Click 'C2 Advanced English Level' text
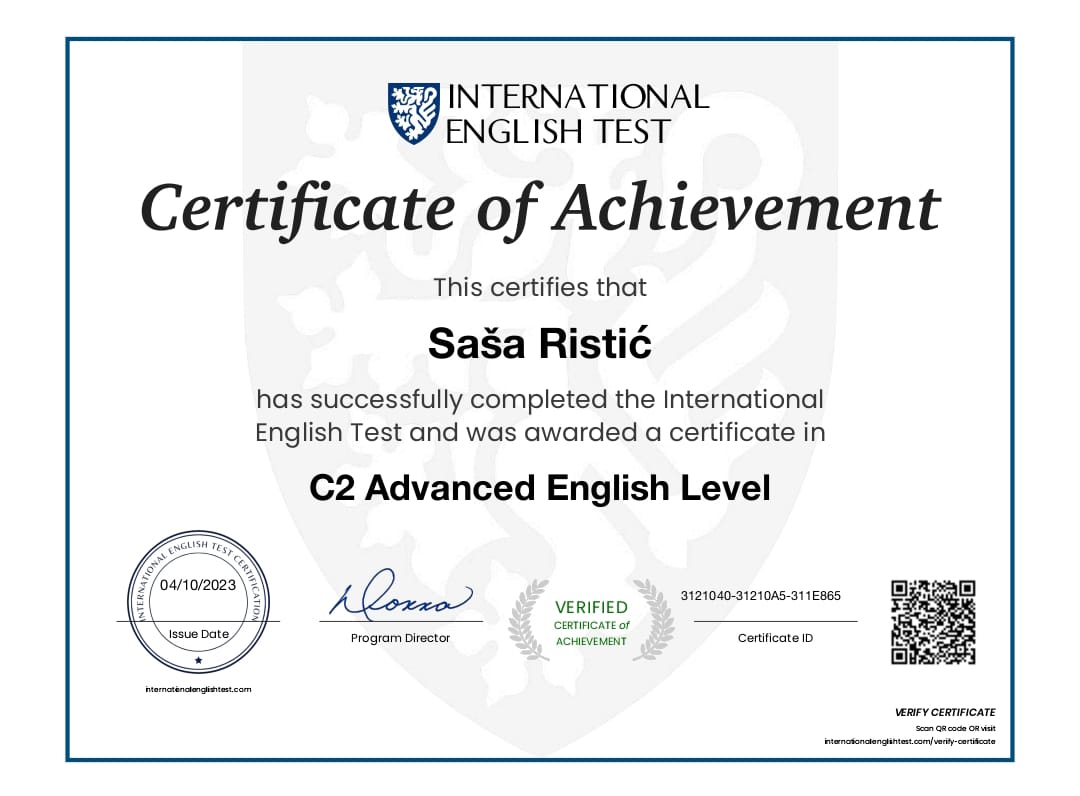 (540, 488)
